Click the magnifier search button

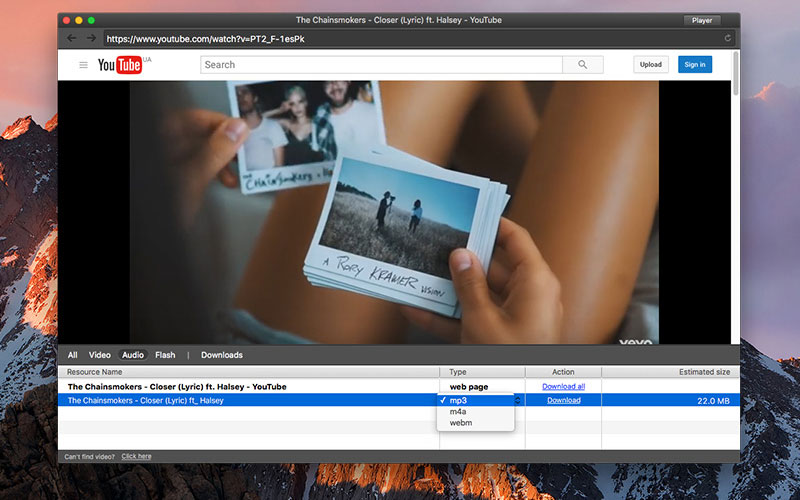(x=583, y=65)
